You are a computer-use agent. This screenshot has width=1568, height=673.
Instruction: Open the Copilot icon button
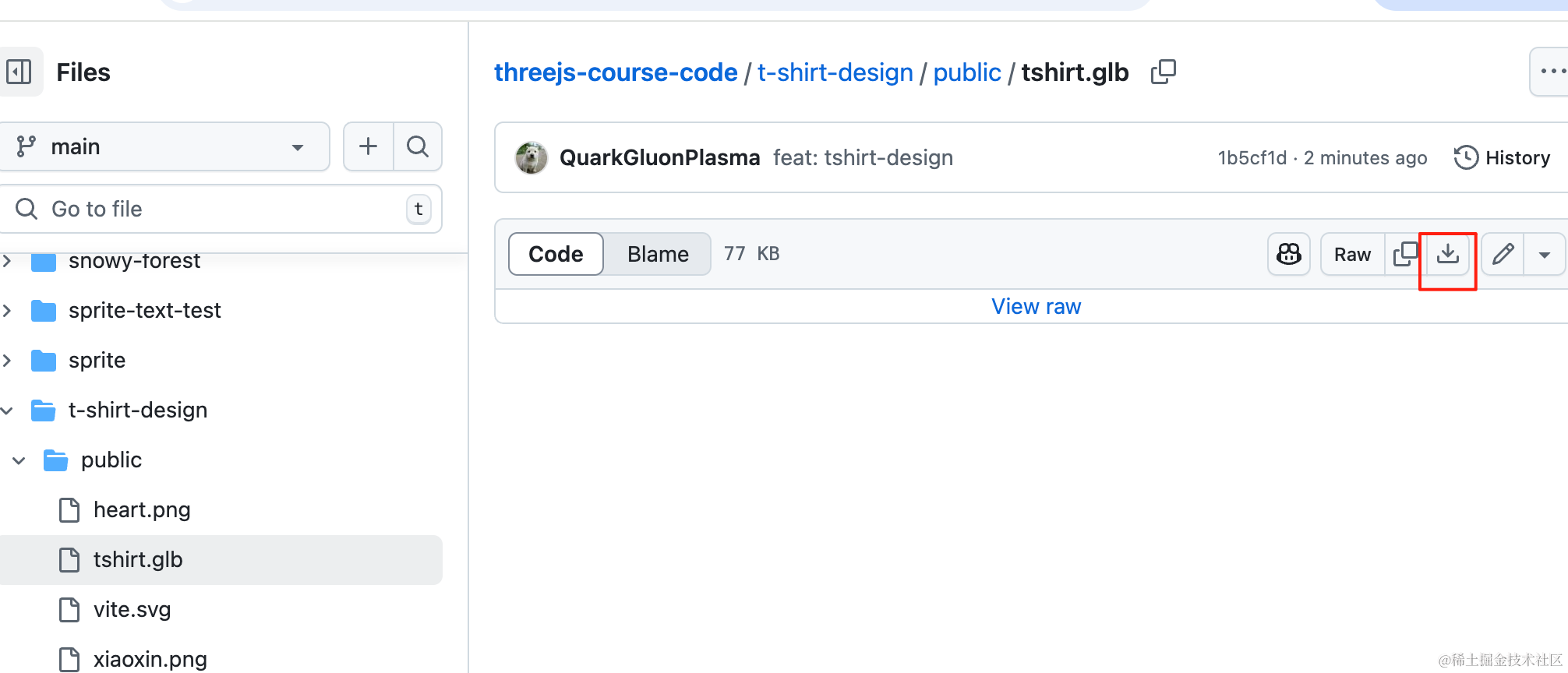[1289, 254]
